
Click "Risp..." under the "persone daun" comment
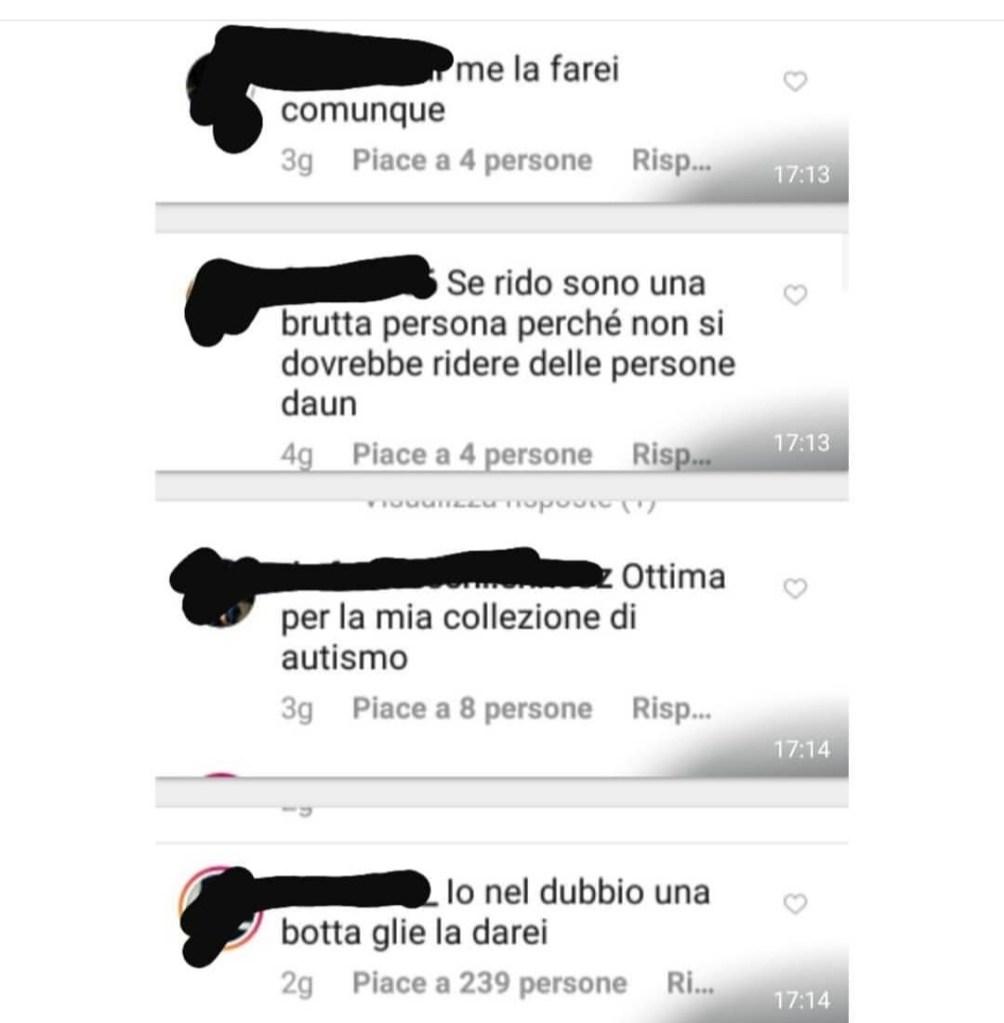(x=671, y=454)
